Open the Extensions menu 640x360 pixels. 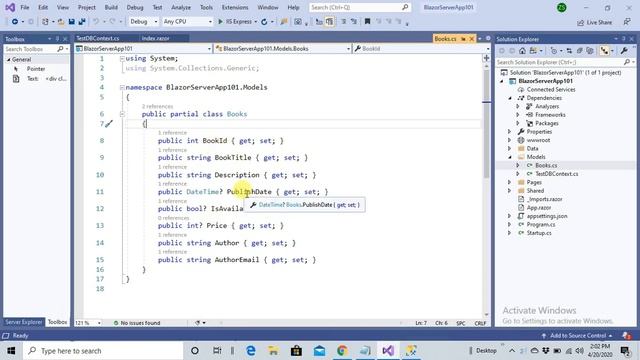click(x=235, y=7)
